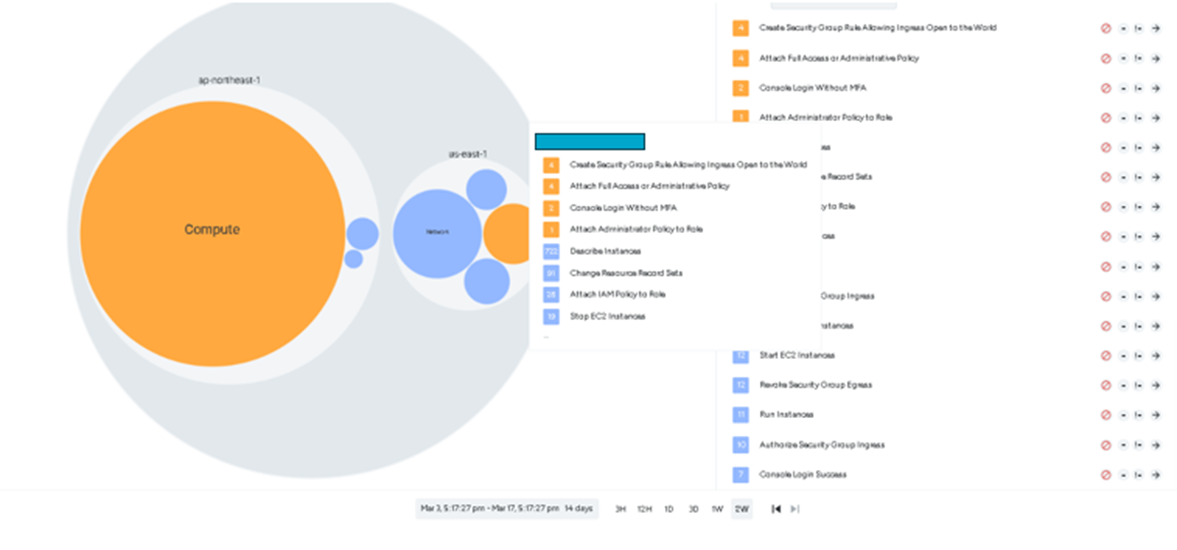Screen dimensions: 1177x550
Task: Click the blue Network bubble in us-east-1
Action: (x=437, y=232)
